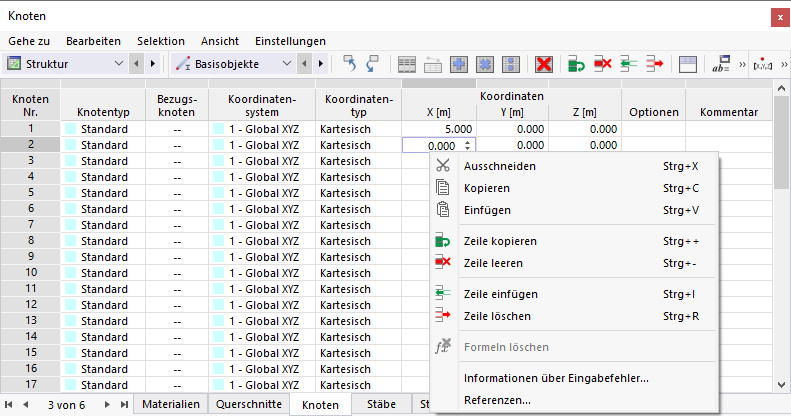The image size is (791, 416).
Task: Switch to the Materialien tab
Action: [x=171, y=404]
